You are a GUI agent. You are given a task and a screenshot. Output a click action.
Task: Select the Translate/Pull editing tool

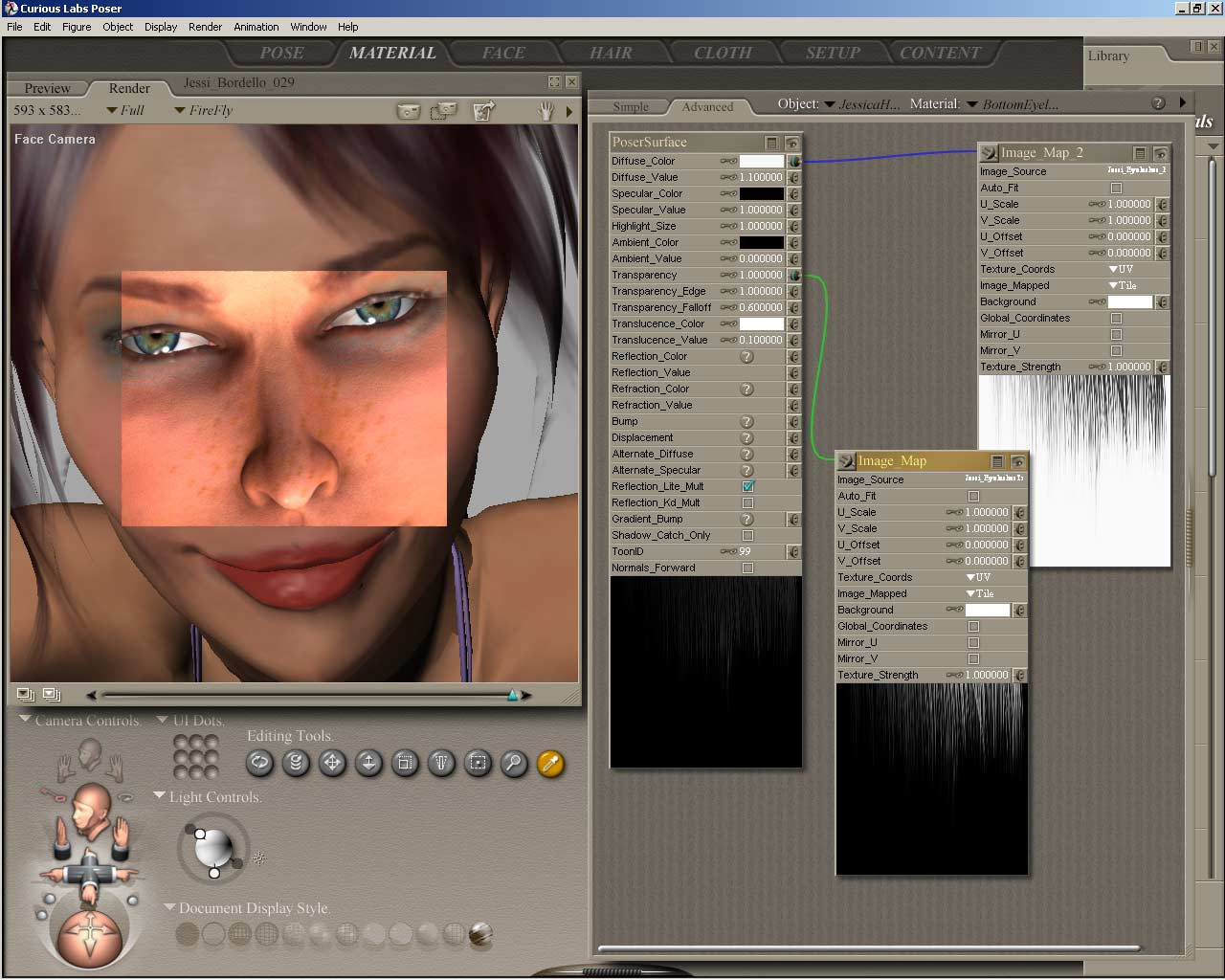[332, 763]
